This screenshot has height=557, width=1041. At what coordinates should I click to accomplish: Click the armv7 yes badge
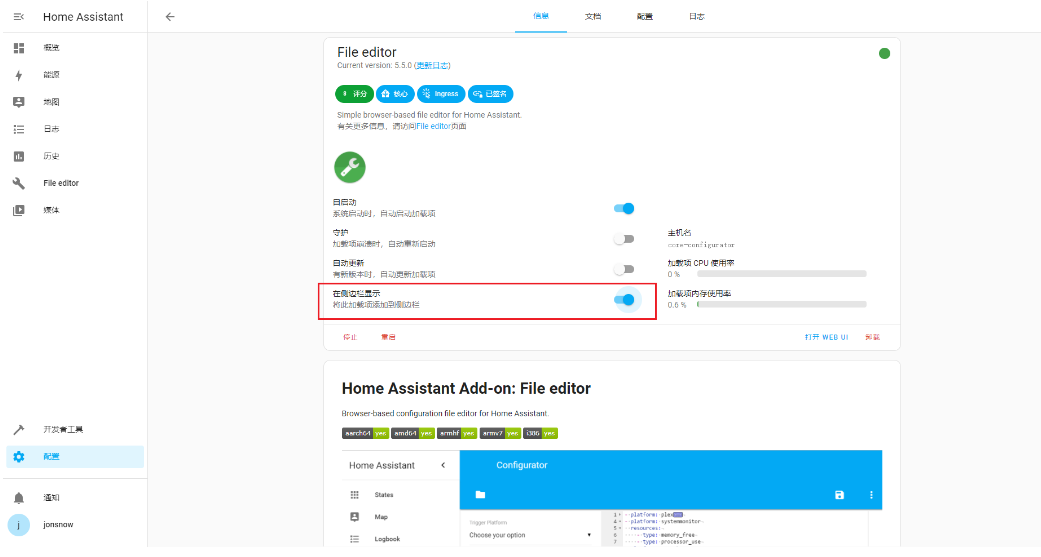501,434
